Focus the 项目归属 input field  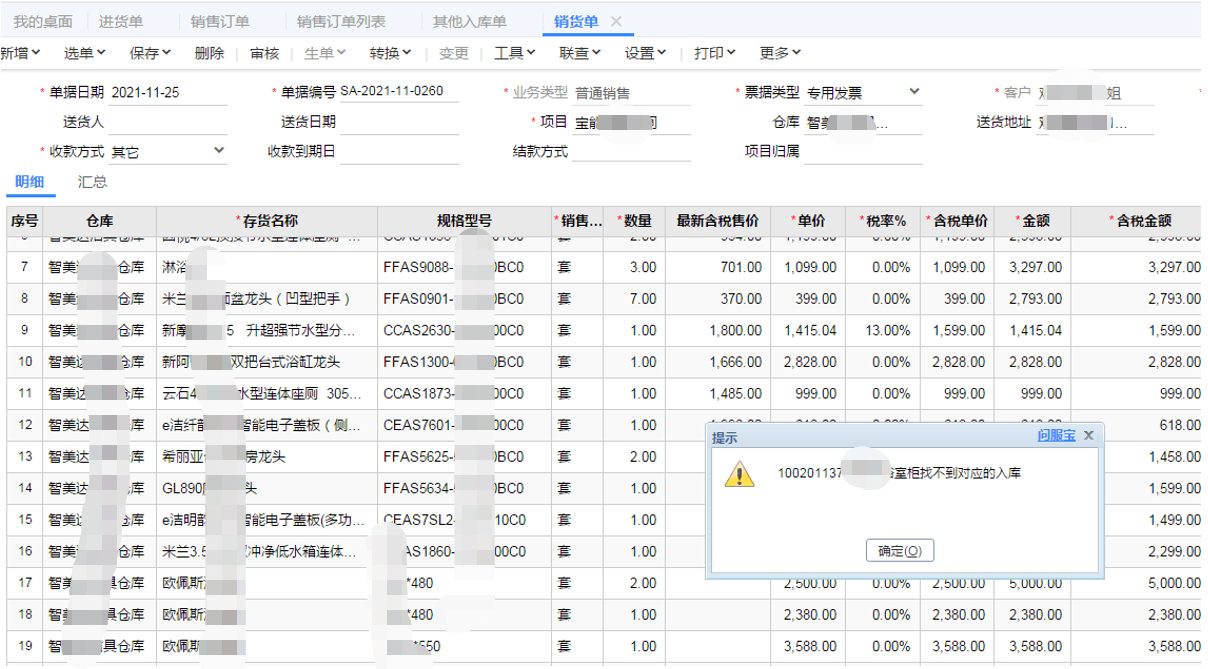(863, 152)
